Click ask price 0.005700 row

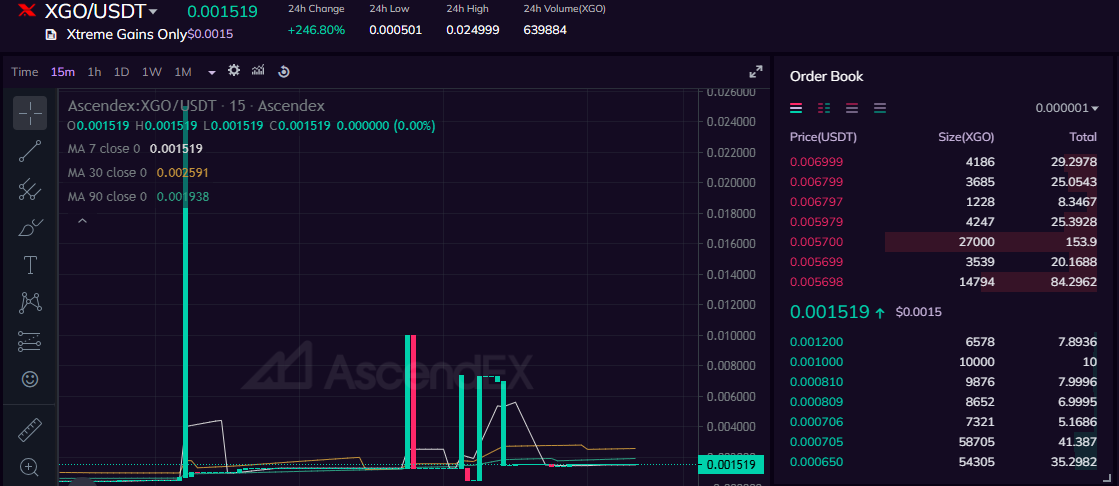tap(943, 242)
